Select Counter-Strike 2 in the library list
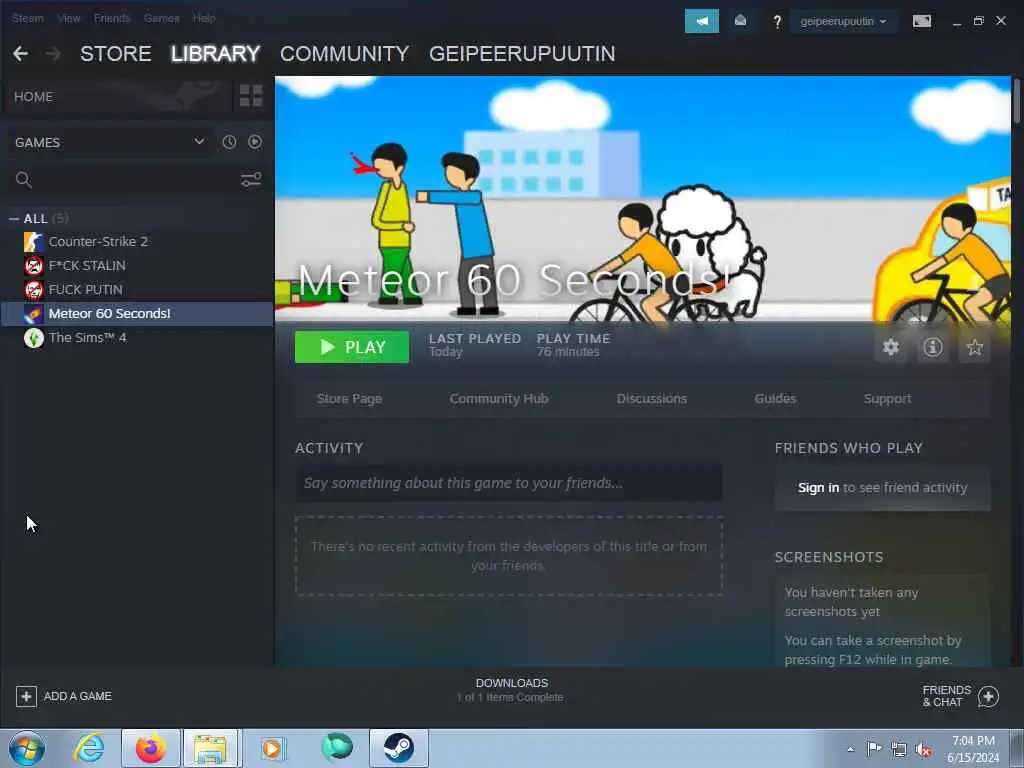Image resolution: width=1024 pixels, height=768 pixels. tap(137, 242)
